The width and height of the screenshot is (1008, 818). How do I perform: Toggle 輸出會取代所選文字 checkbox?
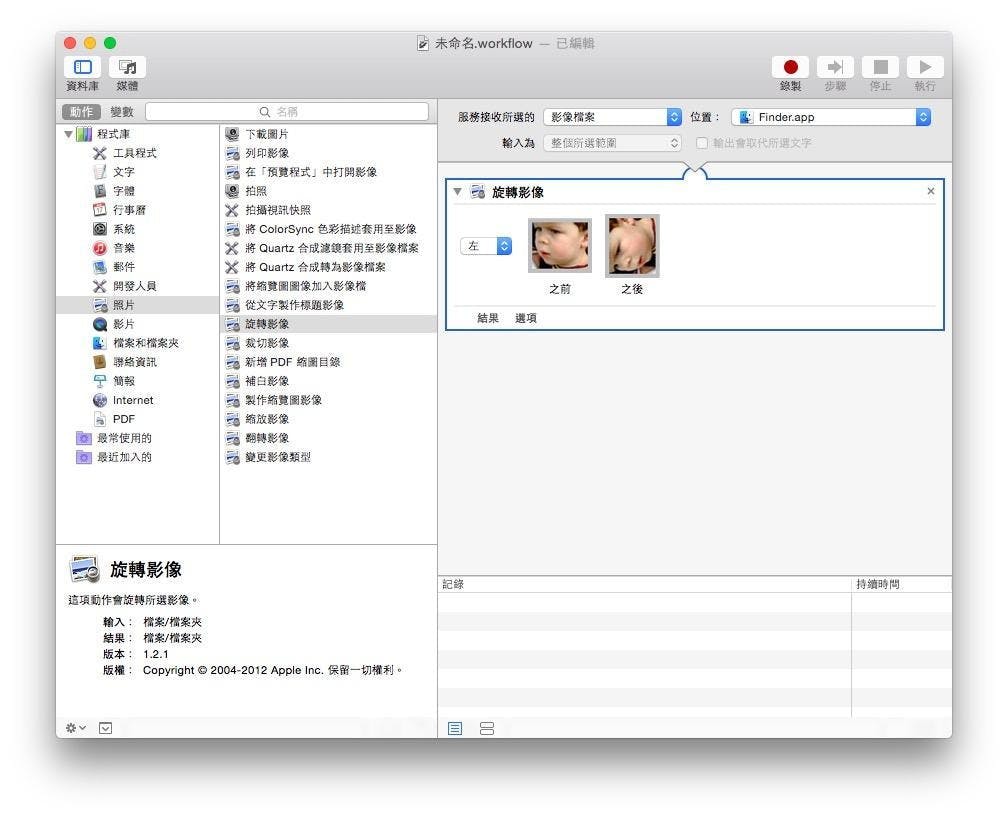(702, 143)
